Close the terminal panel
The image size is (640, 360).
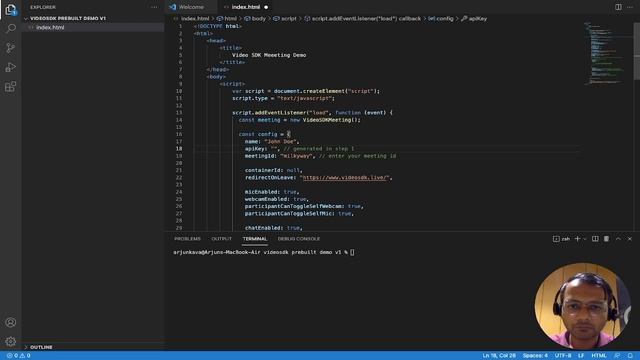point(630,239)
